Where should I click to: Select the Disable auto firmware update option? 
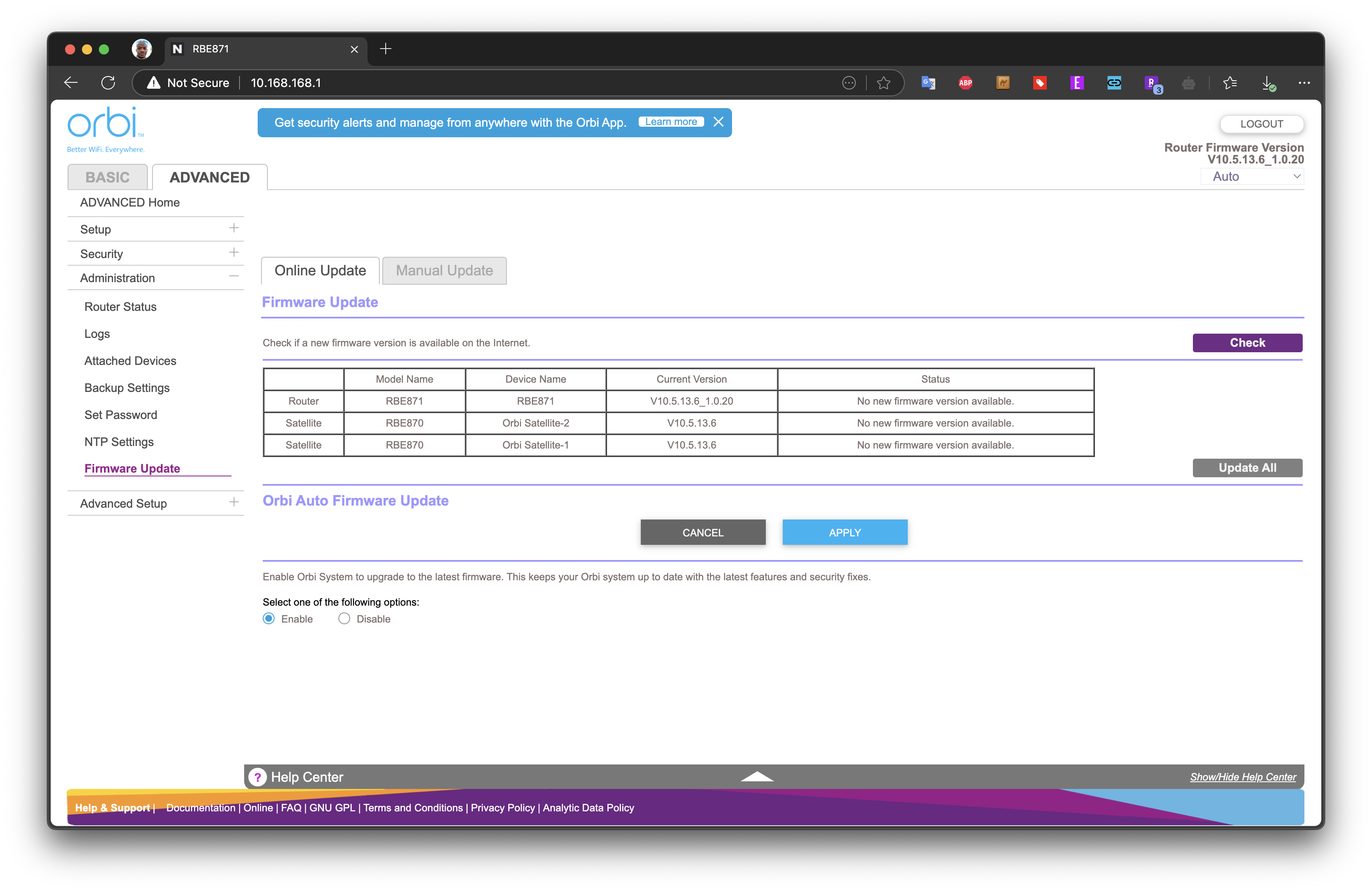344,618
